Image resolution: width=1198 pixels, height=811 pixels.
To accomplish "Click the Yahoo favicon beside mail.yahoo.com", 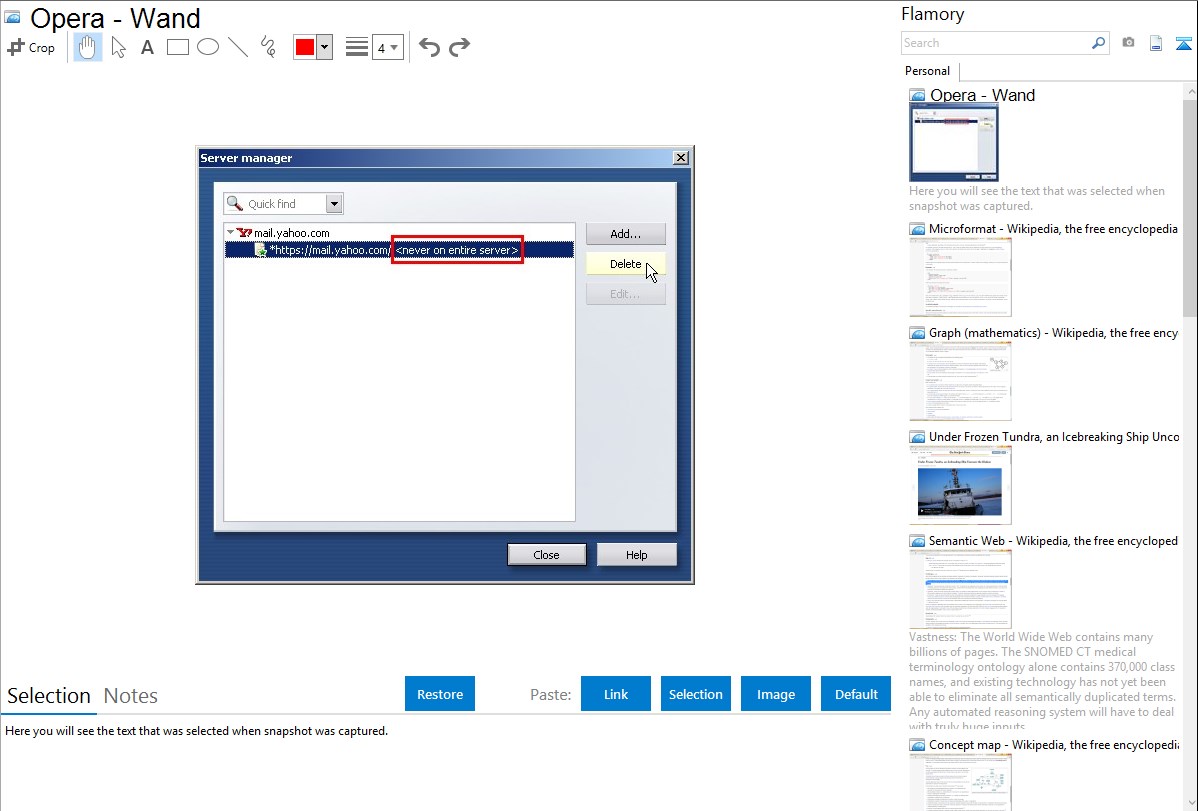I will click(x=244, y=232).
